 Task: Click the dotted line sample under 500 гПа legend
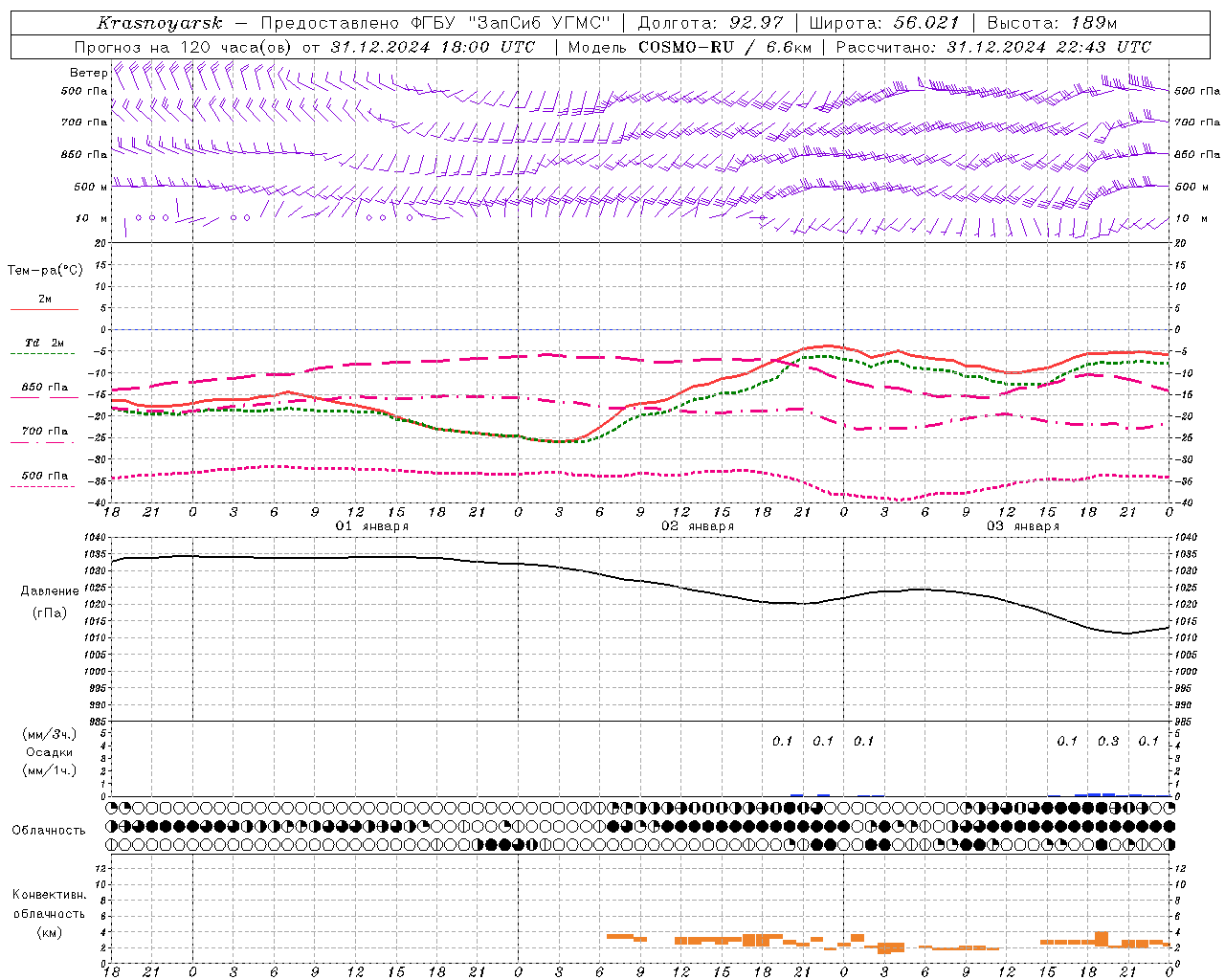[x=43, y=486]
